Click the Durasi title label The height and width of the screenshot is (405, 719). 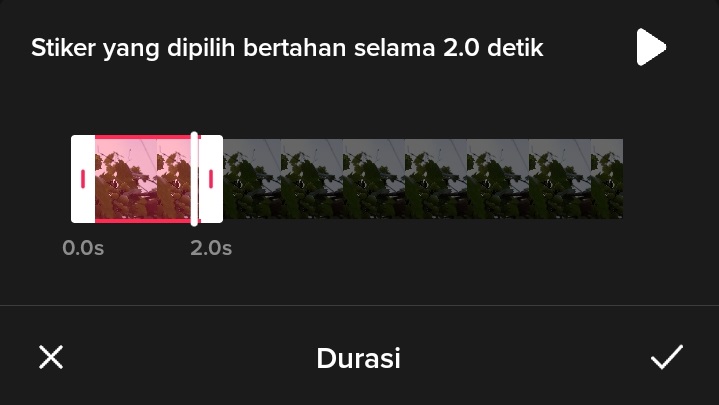[x=359, y=358]
